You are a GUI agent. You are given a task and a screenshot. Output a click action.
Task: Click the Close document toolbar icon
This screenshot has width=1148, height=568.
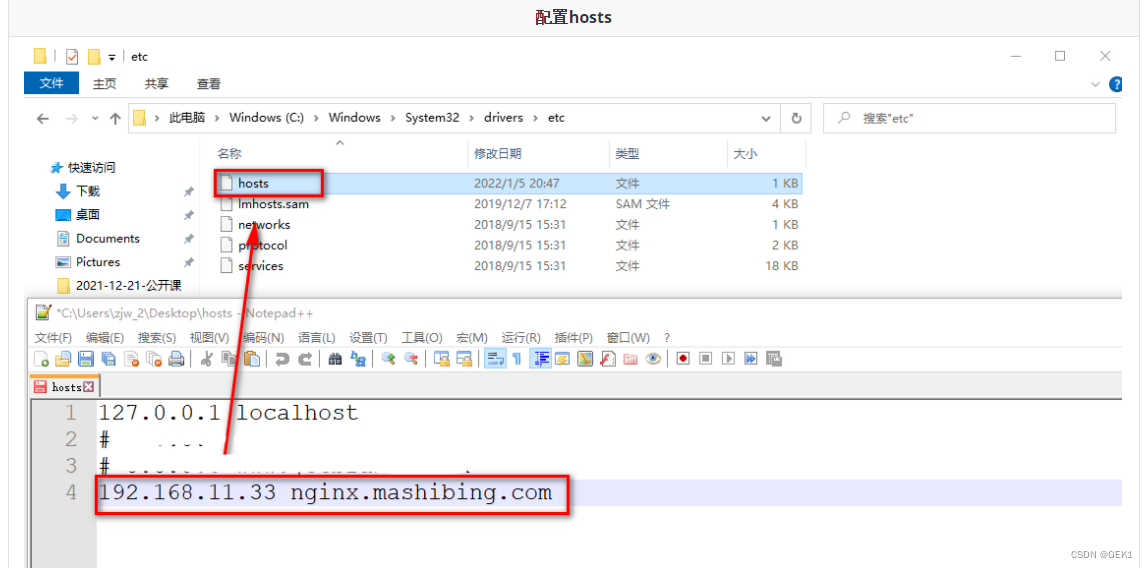[131, 359]
